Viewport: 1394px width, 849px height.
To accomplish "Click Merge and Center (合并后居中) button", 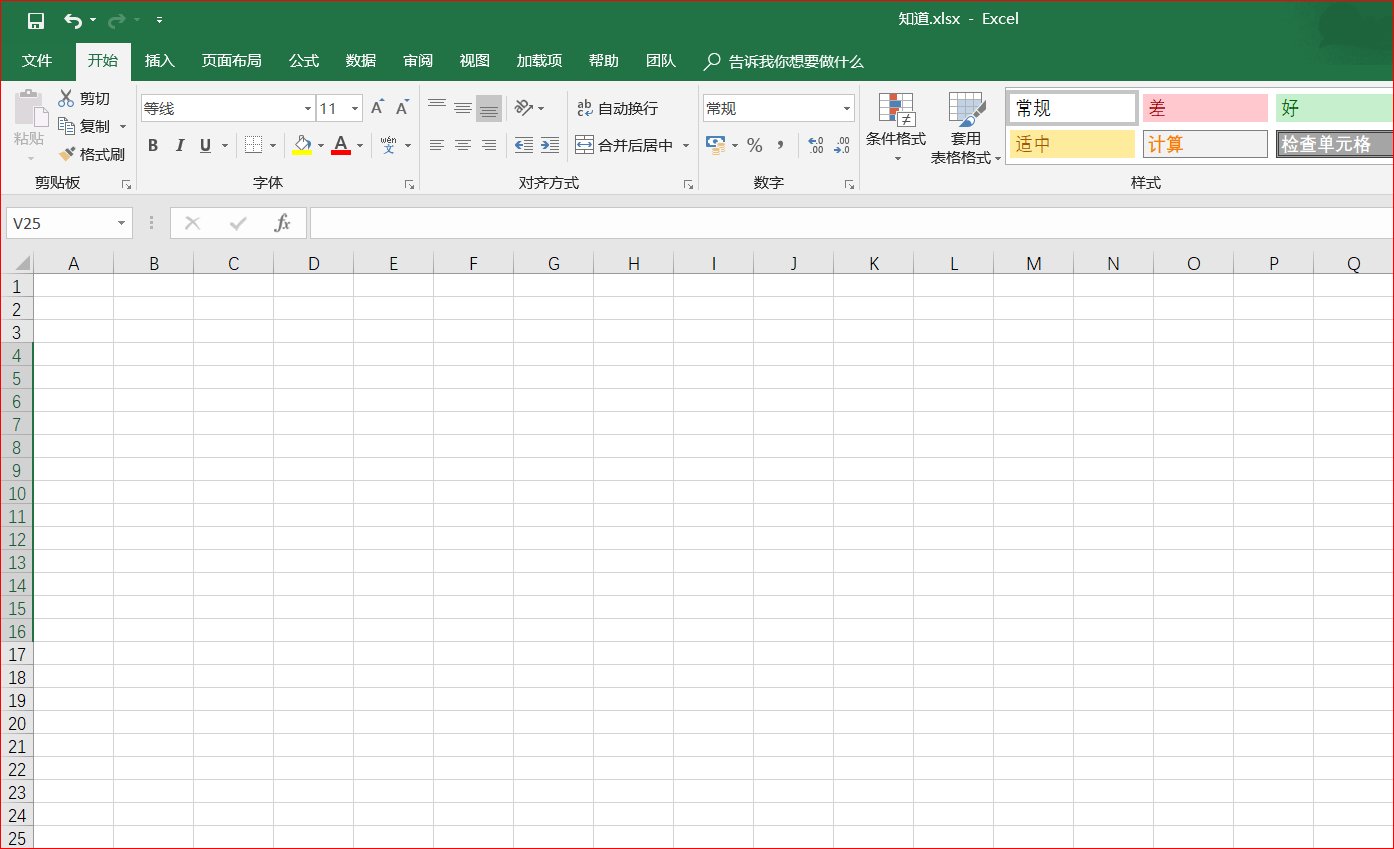I will click(x=633, y=146).
